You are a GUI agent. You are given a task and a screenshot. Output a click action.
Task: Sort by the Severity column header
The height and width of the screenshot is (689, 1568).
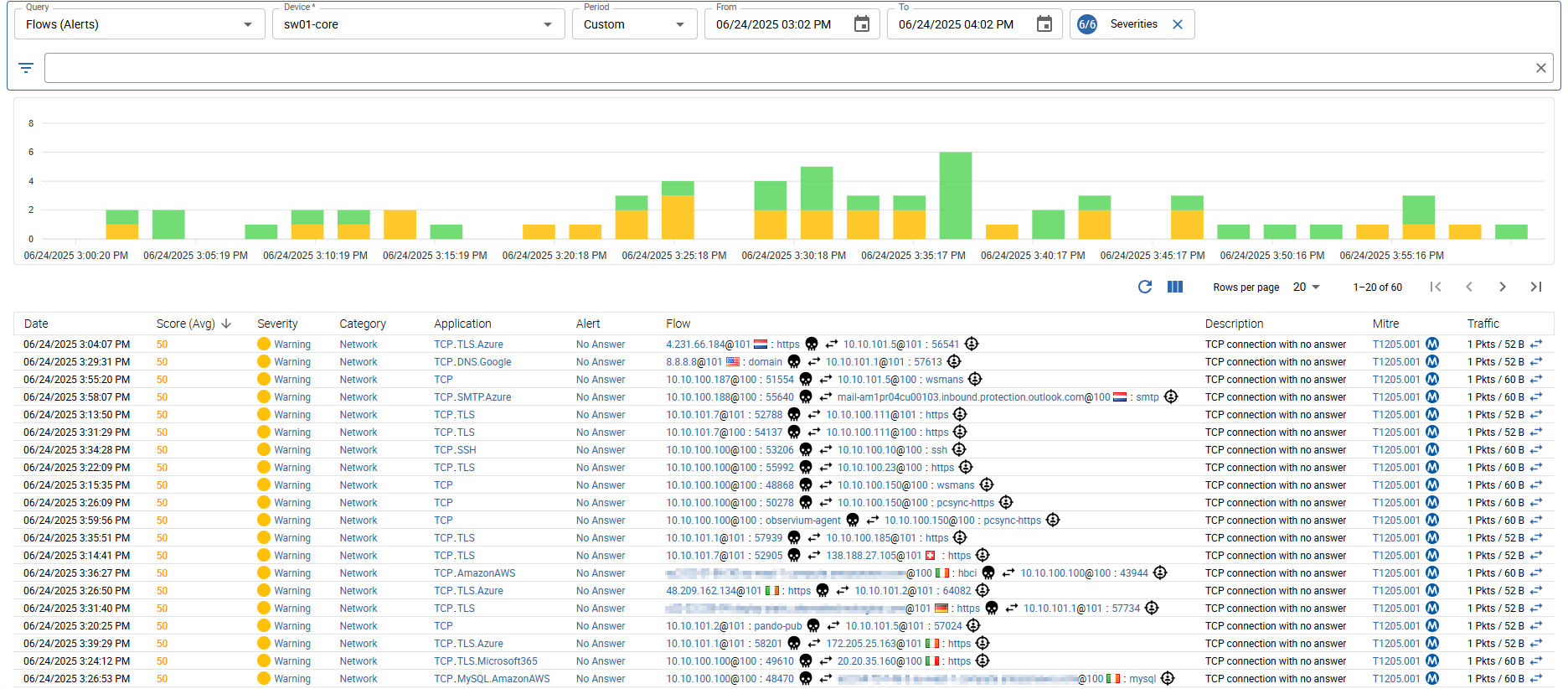point(277,324)
